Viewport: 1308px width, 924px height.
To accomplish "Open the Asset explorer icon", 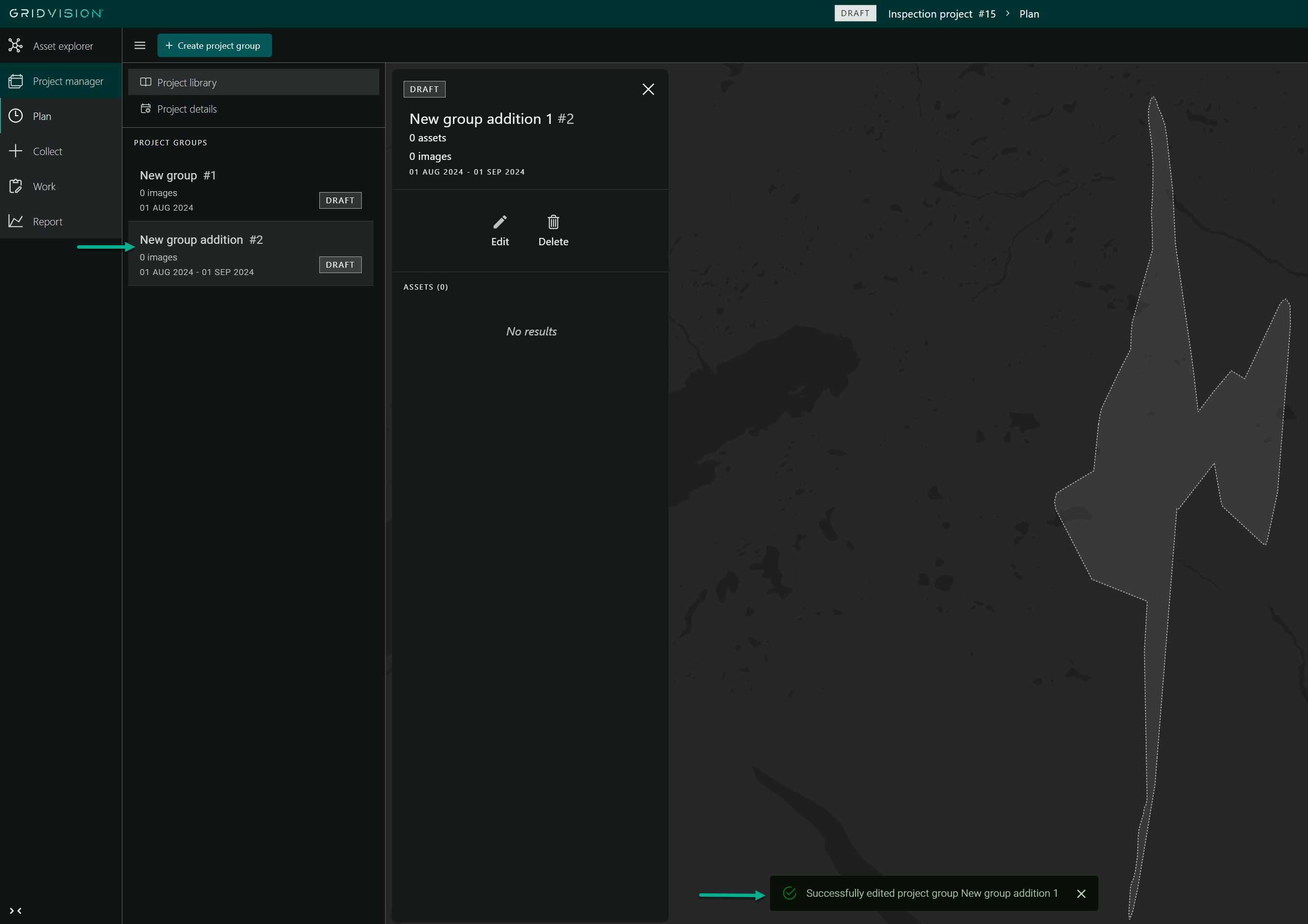I will 16,45.
